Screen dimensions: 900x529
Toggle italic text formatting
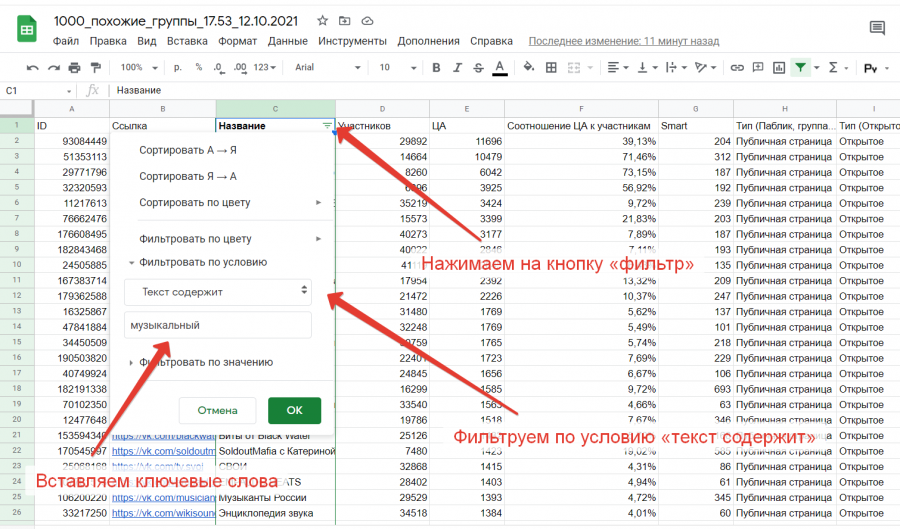457,68
